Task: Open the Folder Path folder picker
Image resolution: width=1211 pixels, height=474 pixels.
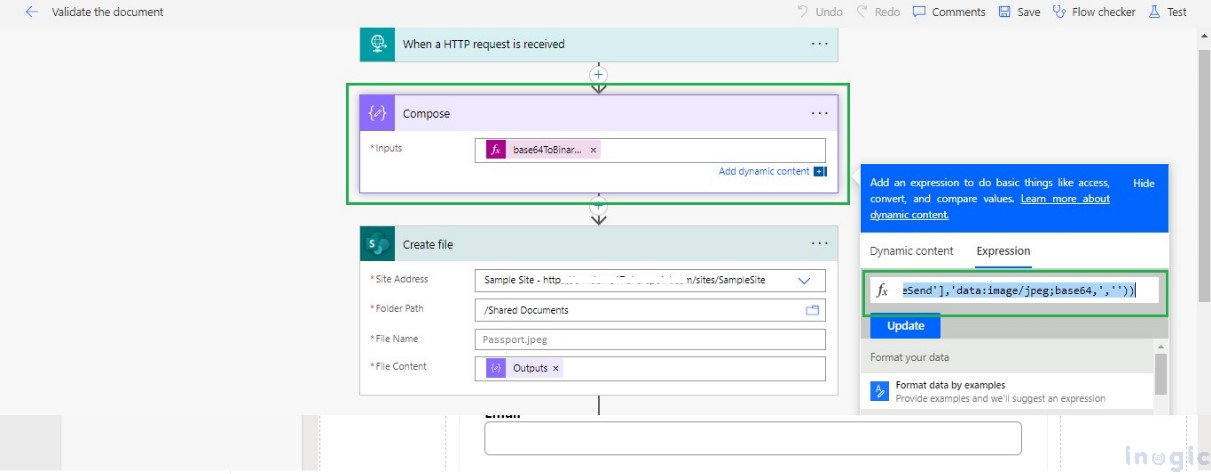Action: click(x=812, y=310)
